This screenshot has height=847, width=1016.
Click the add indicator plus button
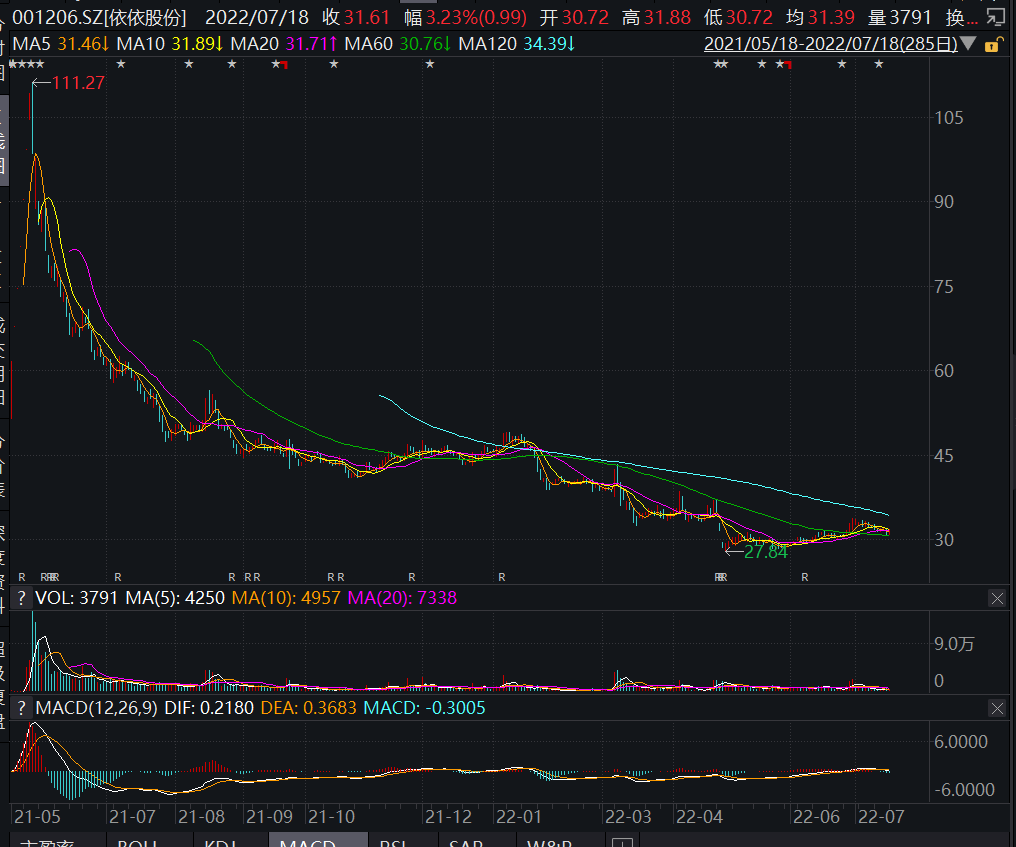click(622, 842)
